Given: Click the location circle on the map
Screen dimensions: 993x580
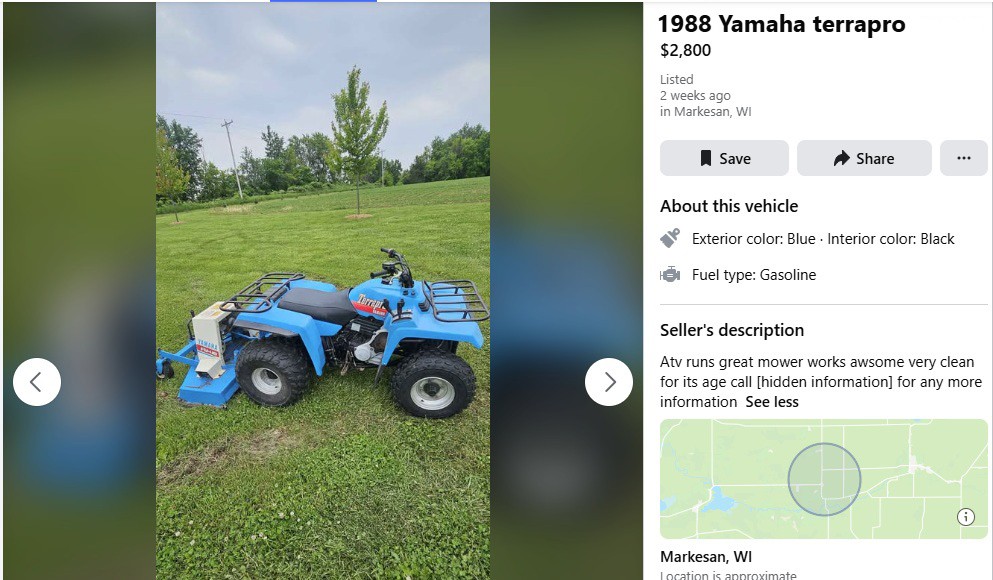Looking at the screenshot, I should coord(825,479).
